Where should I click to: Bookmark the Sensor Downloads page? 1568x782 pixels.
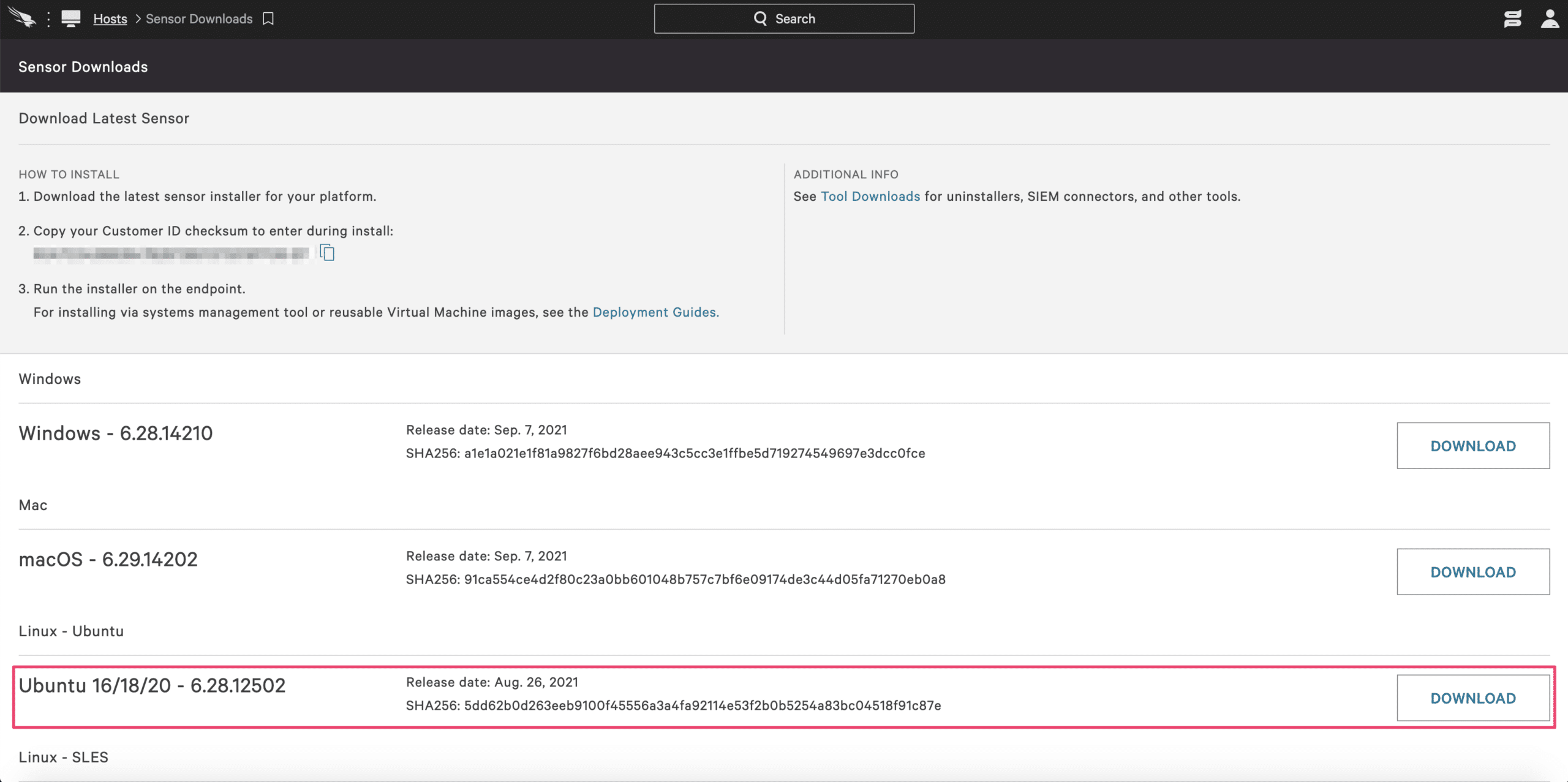(268, 19)
